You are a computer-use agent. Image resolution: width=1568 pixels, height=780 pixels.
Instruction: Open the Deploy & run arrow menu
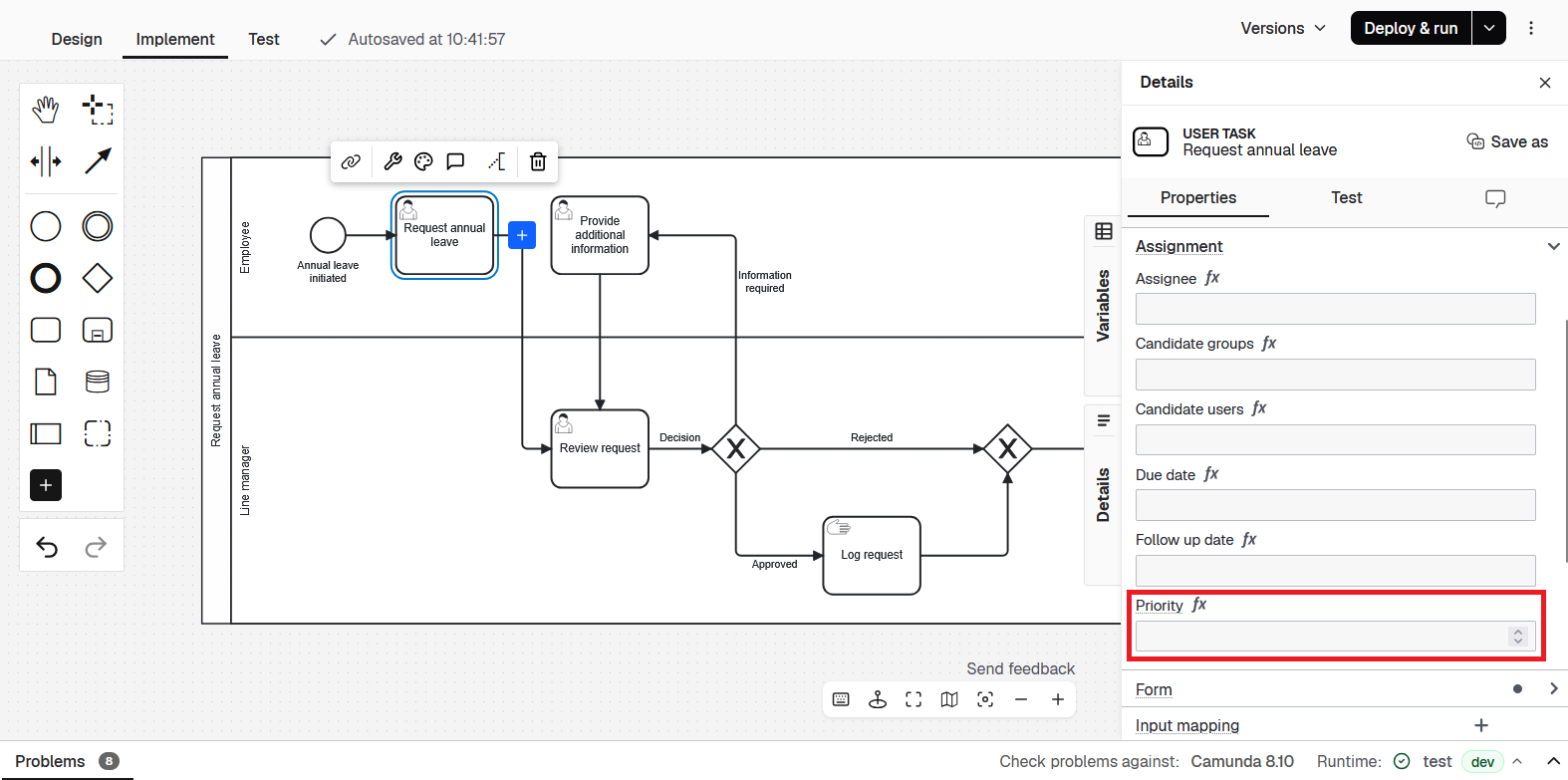[1489, 28]
